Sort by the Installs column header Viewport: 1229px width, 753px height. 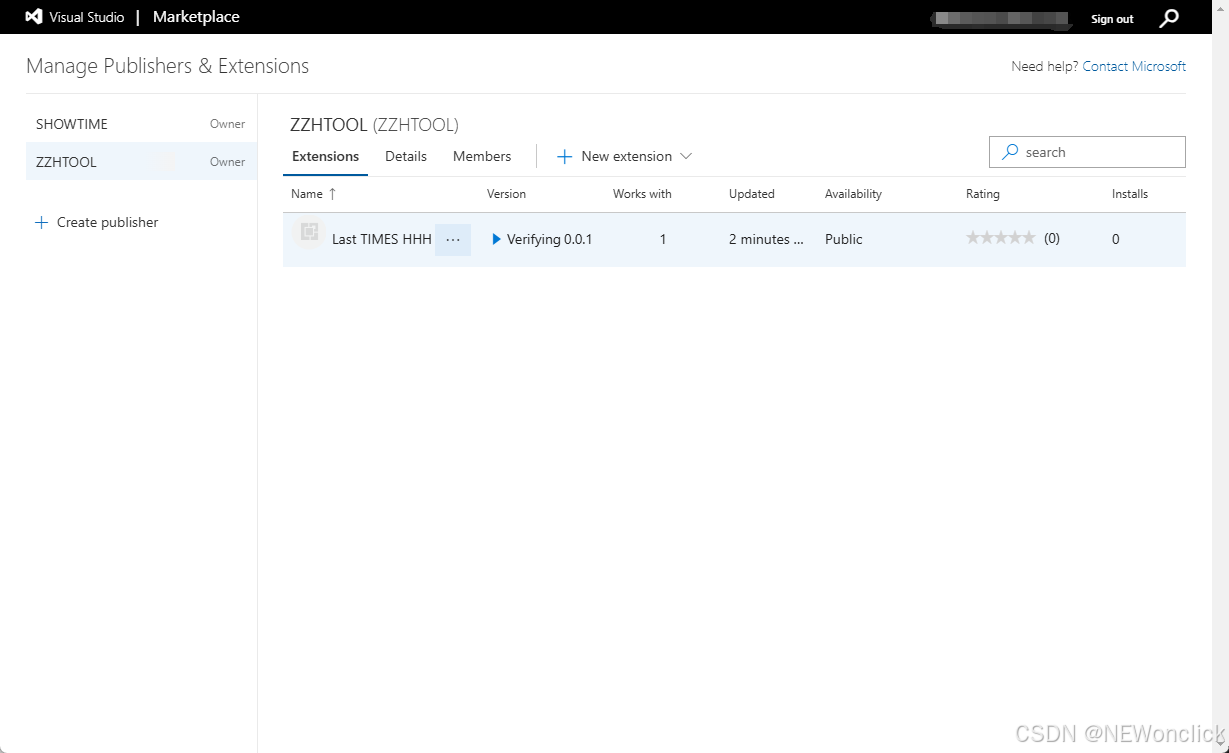point(1130,194)
